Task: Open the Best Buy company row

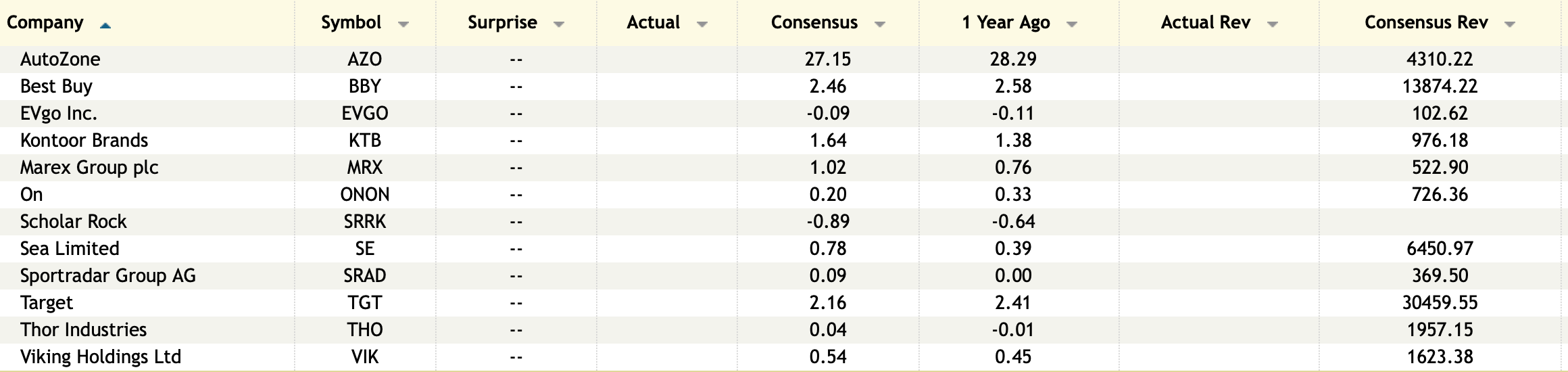Action: 56,87
